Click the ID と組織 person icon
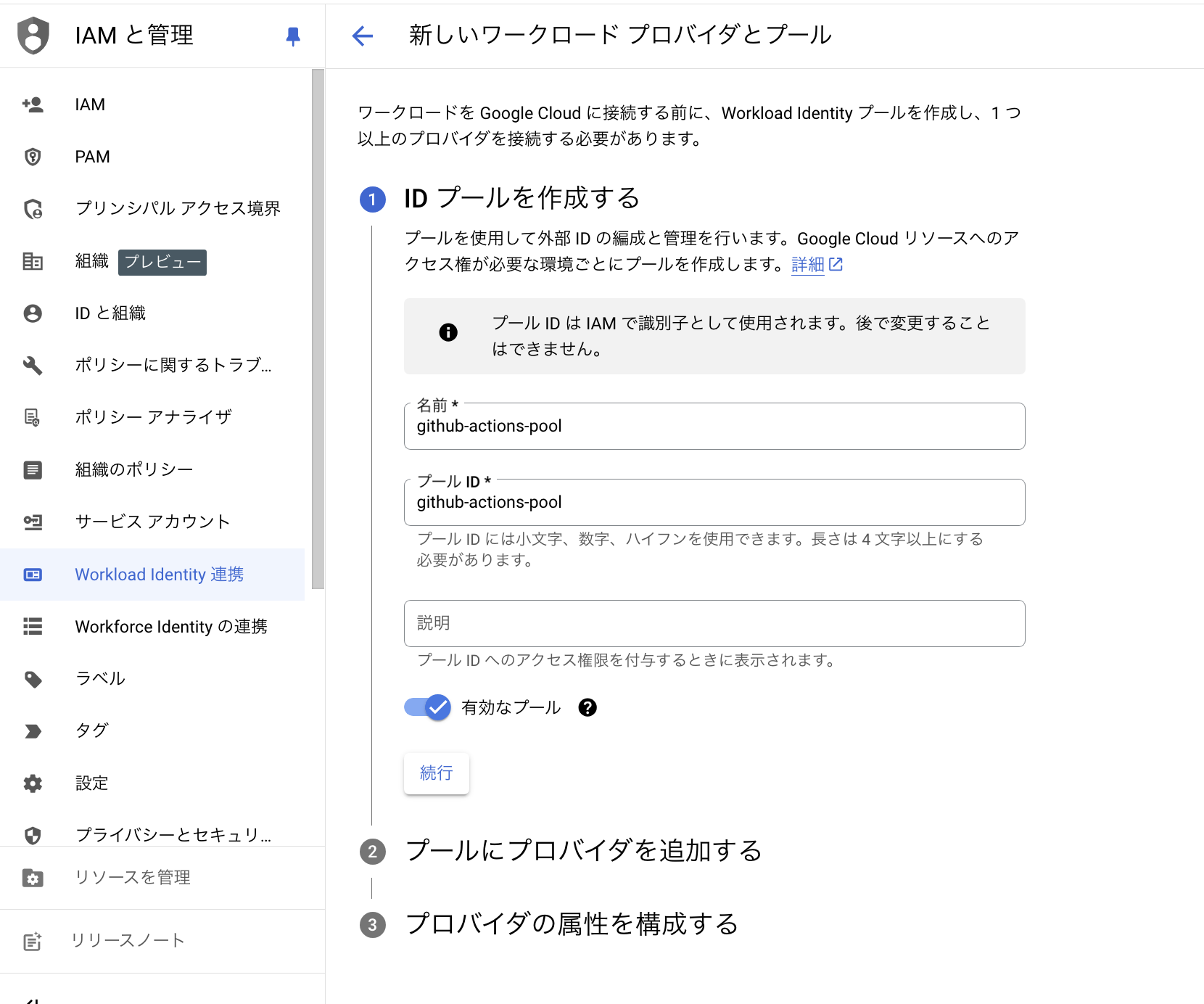This screenshot has height=1004, width=1204. 33,313
